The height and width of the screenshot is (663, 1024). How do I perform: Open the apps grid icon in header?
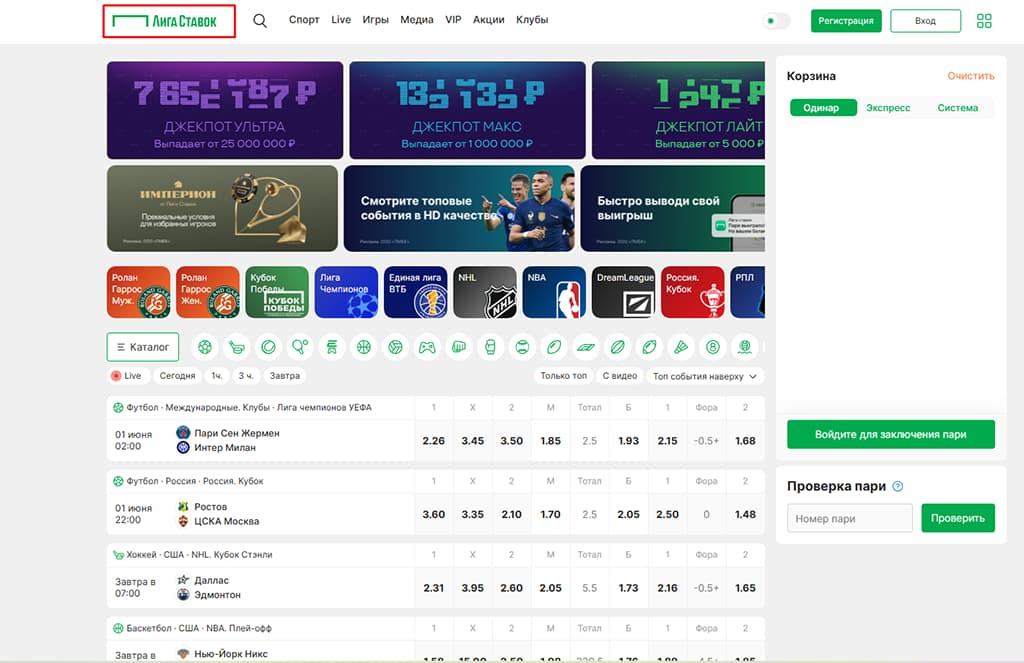[984, 21]
